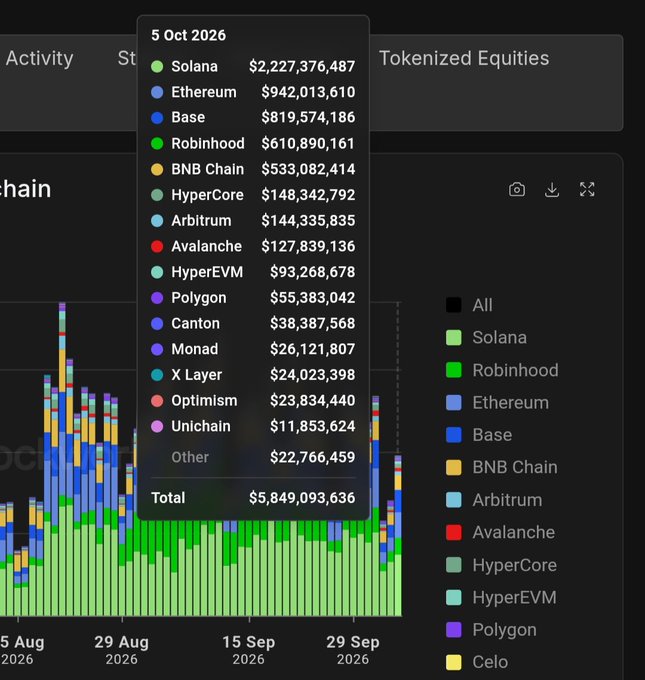Click the 29 Aug 2026 axis label
The height and width of the screenshot is (680, 645).
pyautogui.click(x=121, y=650)
